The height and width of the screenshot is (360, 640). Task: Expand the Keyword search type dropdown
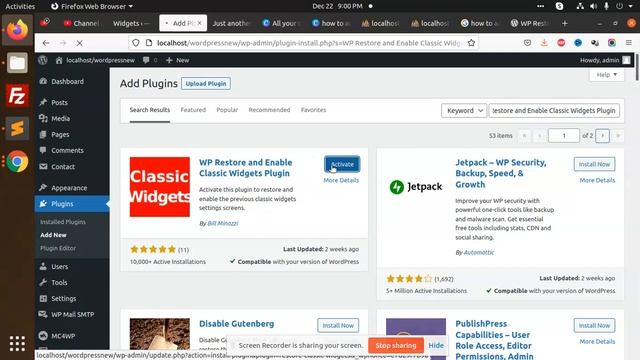pyautogui.click(x=464, y=111)
